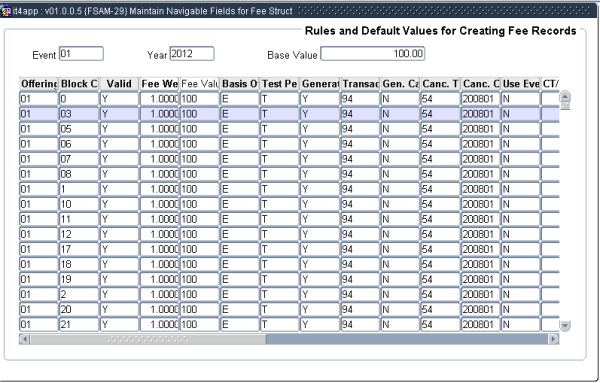Click Transac 94 cell in block 12 row
Image resolution: width=600 pixels, height=383 pixels.
pyautogui.click(x=360, y=234)
